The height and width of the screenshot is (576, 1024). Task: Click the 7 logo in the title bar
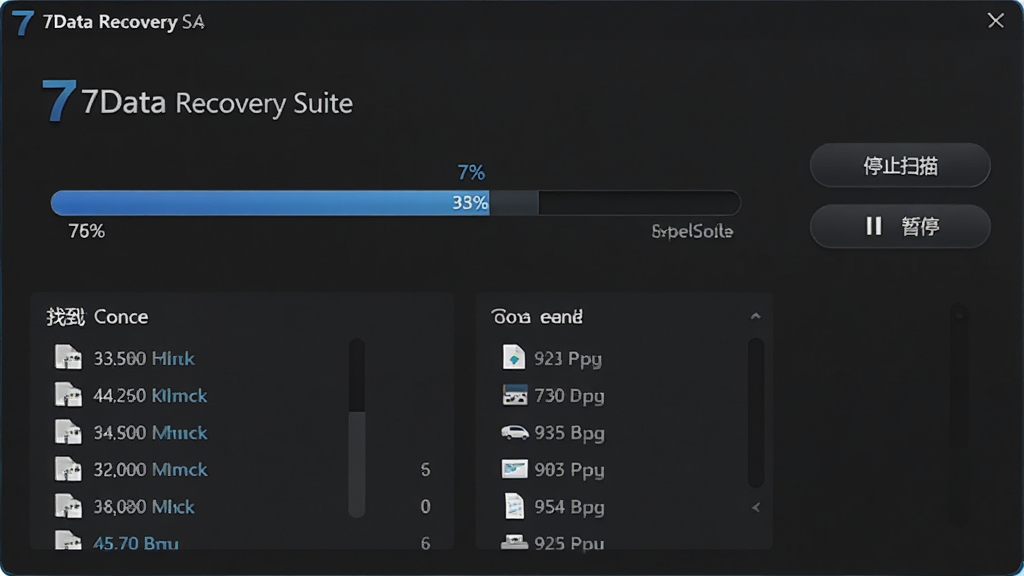23,23
